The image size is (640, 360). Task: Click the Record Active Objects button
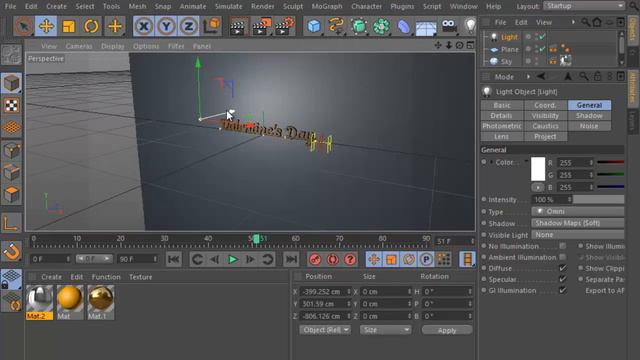click(x=315, y=260)
